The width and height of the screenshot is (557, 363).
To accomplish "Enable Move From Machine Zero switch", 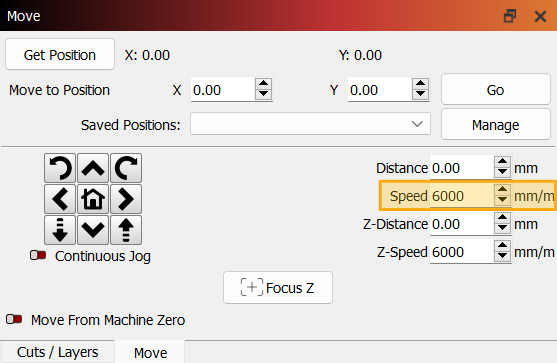I will pos(14,319).
